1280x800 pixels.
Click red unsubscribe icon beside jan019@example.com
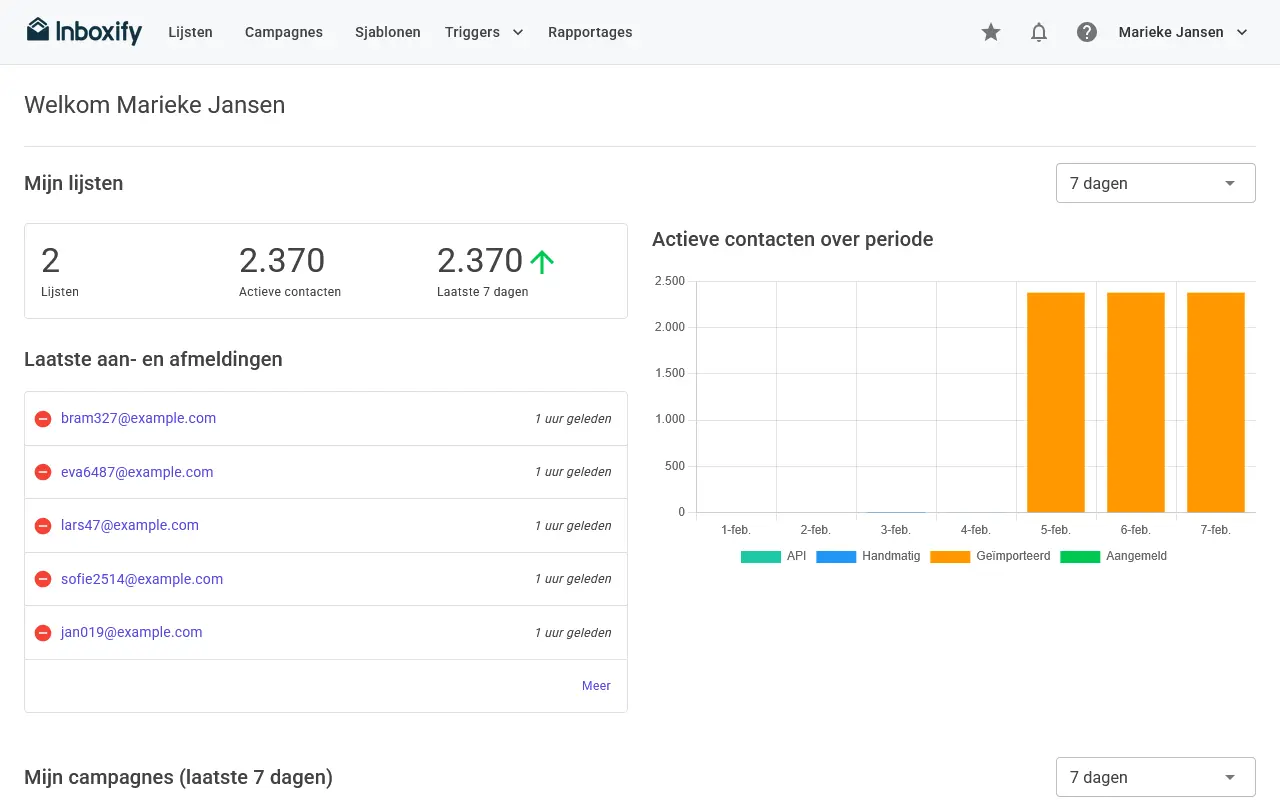pos(43,633)
